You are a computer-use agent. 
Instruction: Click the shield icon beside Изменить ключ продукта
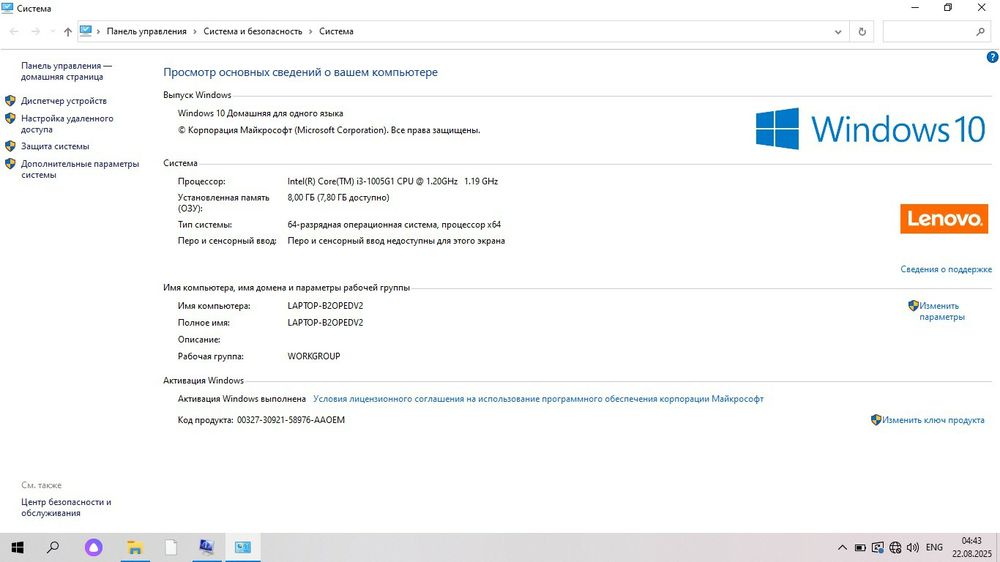tap(876, 419)
